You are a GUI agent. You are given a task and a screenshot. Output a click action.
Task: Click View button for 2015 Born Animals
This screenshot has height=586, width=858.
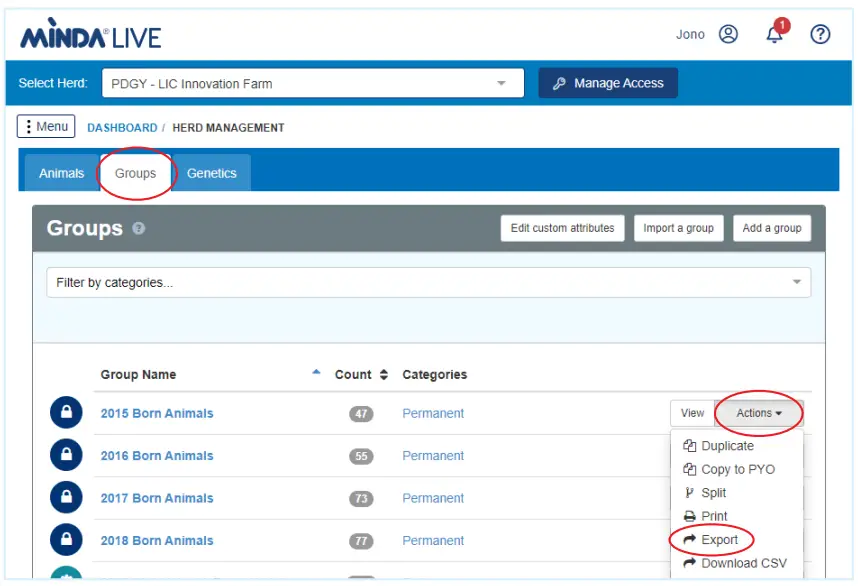[692, 413]
